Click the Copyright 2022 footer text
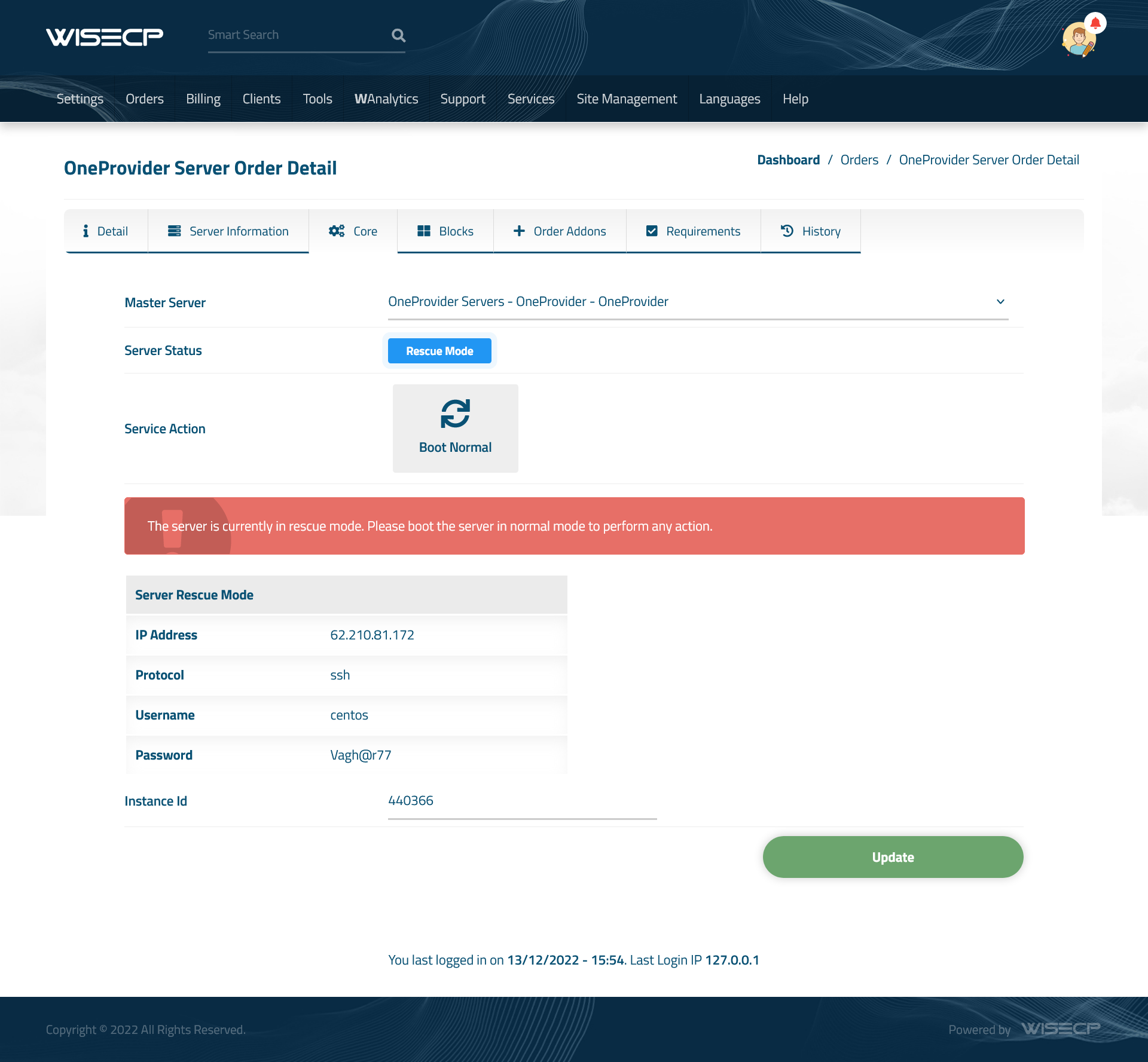Image resolution: width=1148 pixels, height=1062 pixels. click(x=146, y=1030)
